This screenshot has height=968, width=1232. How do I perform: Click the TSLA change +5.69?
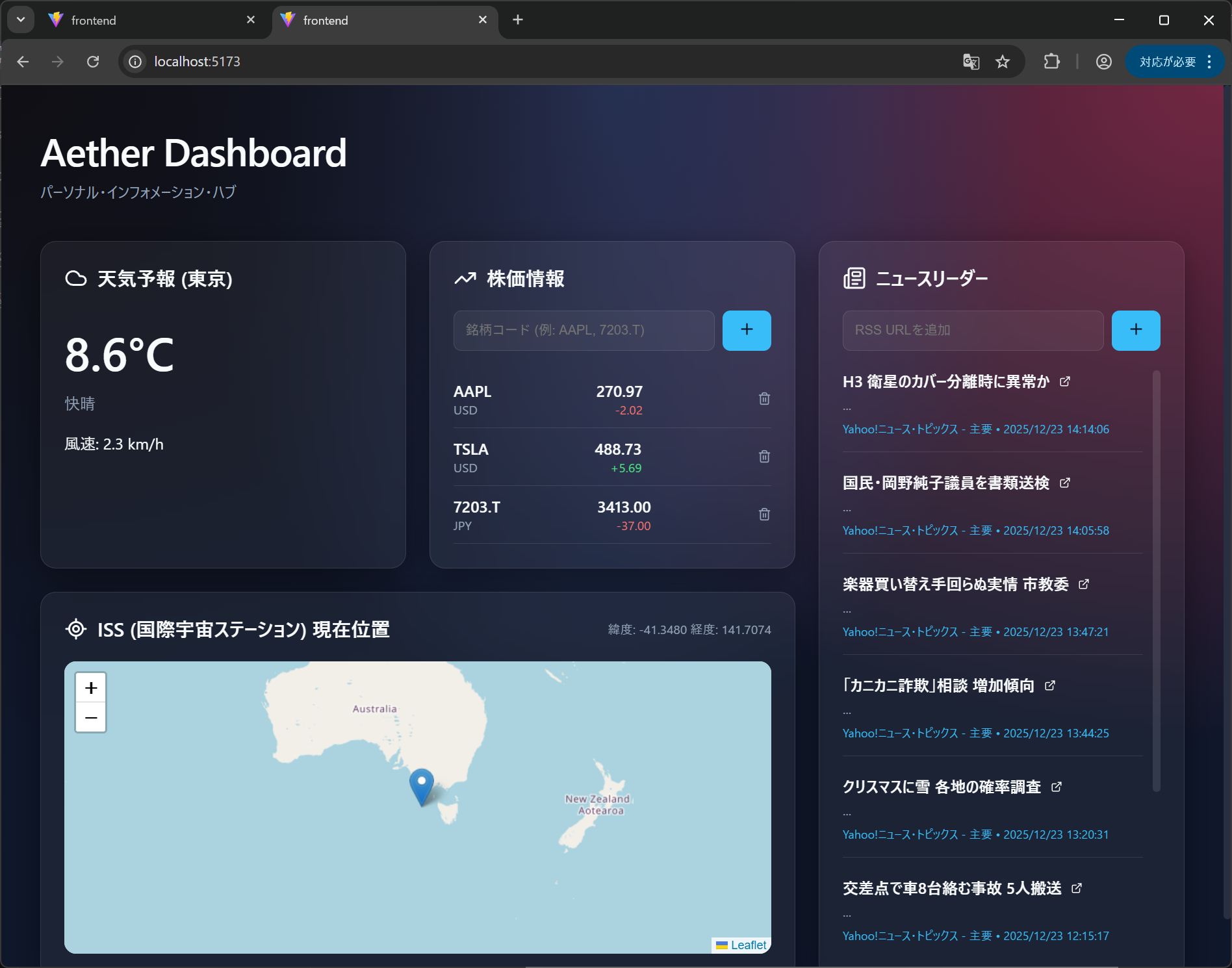tap(626, 468)
